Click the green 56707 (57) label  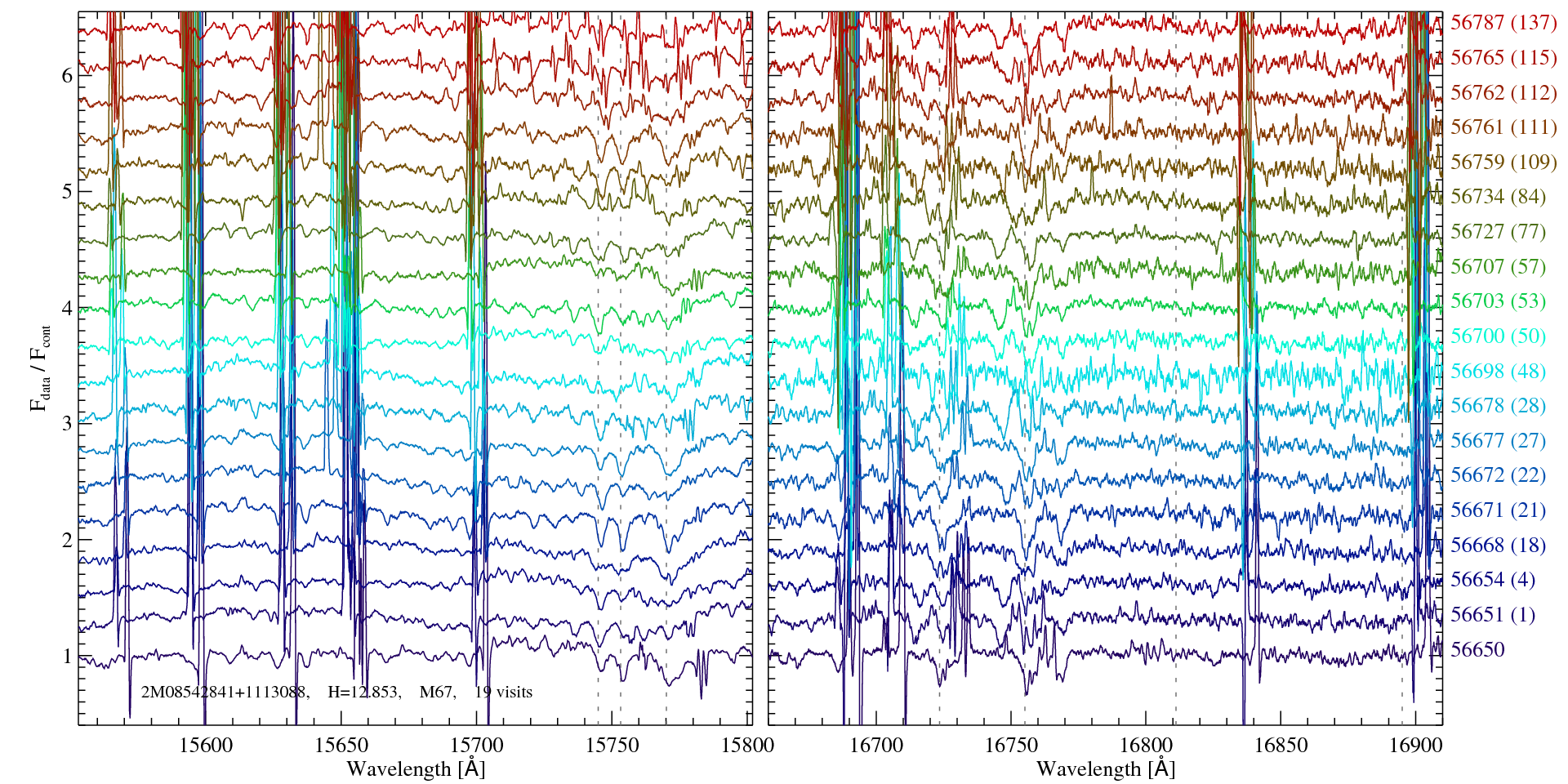[1498, 267]
